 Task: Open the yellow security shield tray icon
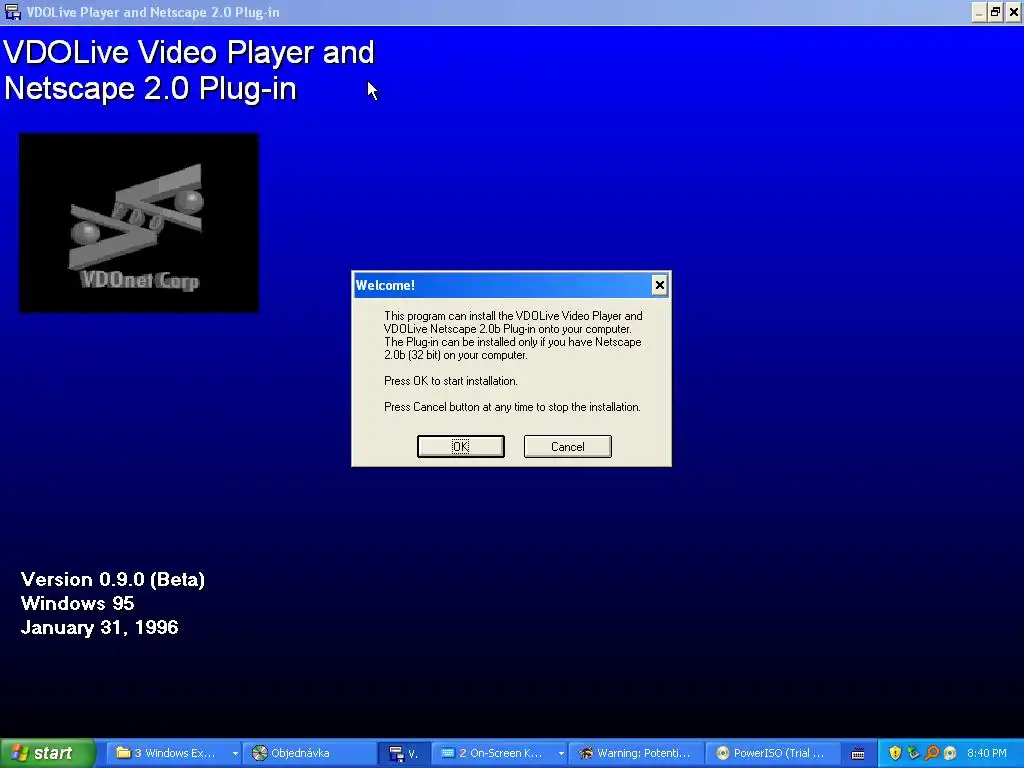click(x=895, y=753)
